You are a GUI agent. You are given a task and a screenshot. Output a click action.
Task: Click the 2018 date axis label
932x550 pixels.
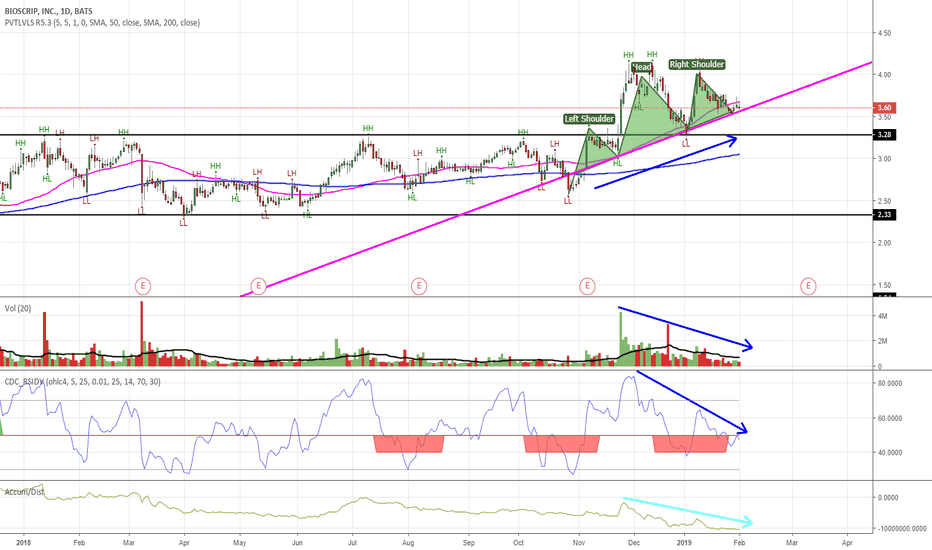point(24,542)
